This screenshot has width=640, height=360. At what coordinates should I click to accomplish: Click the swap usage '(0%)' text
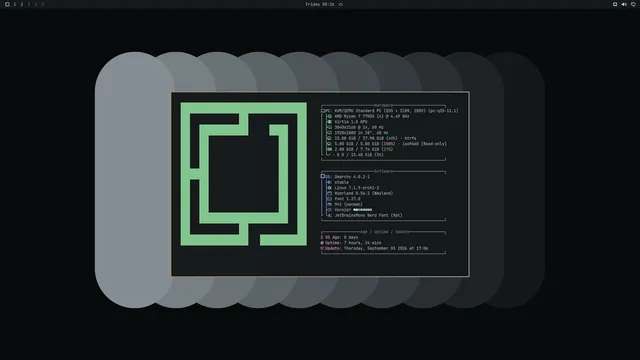378,155
